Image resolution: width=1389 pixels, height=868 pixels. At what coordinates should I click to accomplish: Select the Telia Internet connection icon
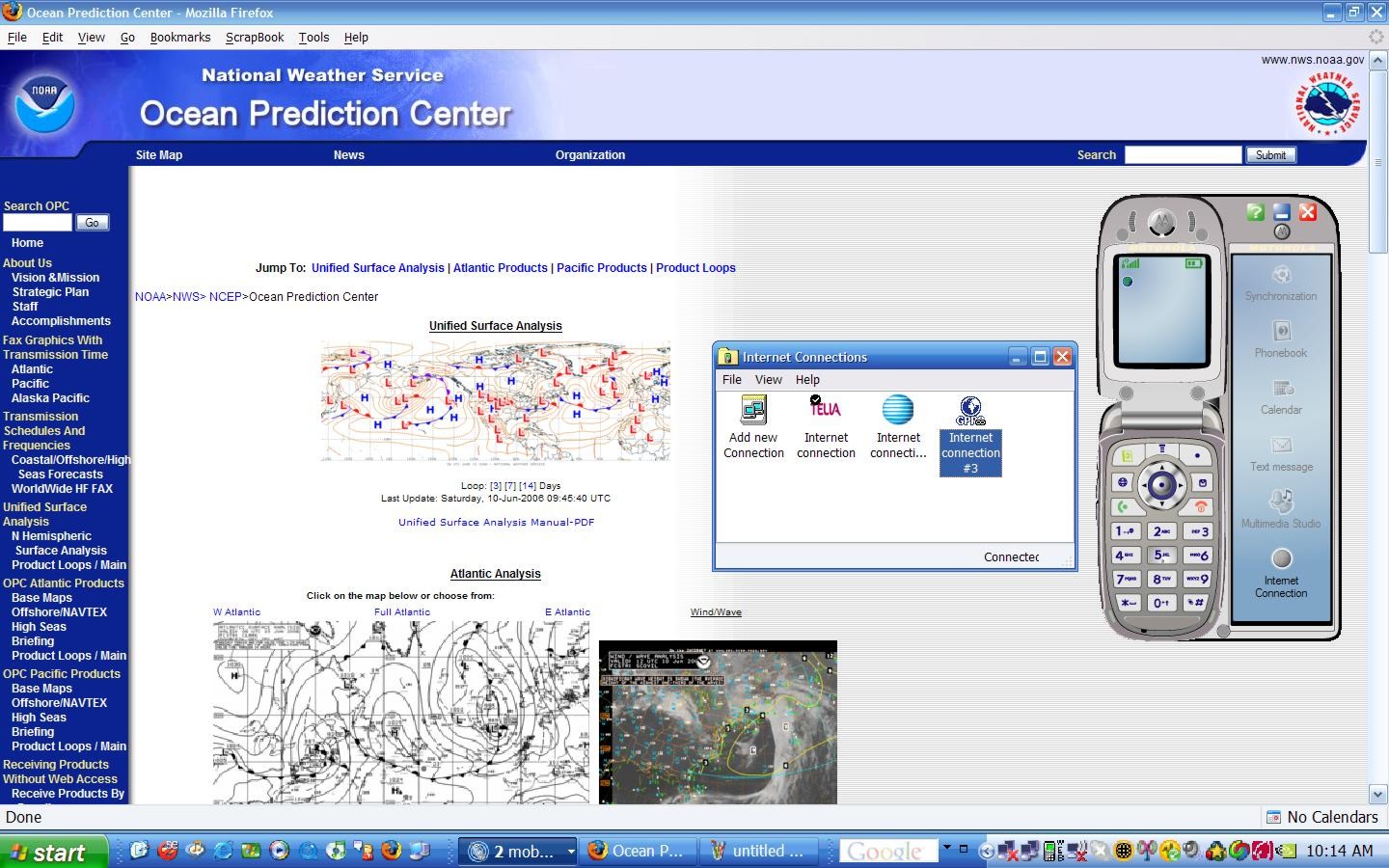(826, 428)
